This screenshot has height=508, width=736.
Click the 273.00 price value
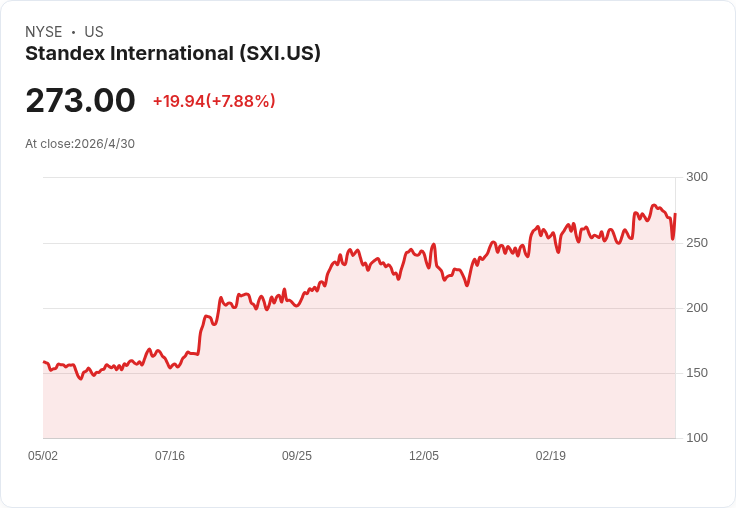pyautogui.click(x=80, y=100)
